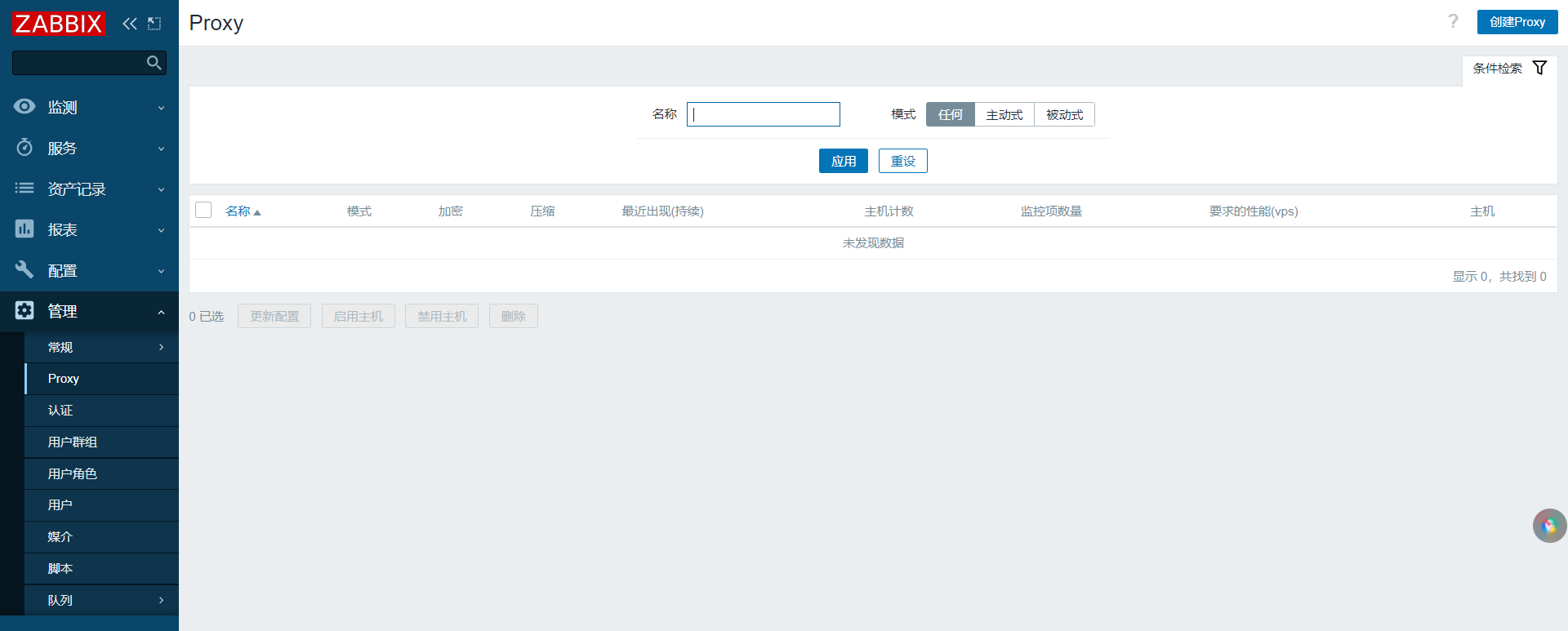The height and width of the screenshot is (631, 1568).
Task: Open the 配置 menu
Action: tap(89, 270)
